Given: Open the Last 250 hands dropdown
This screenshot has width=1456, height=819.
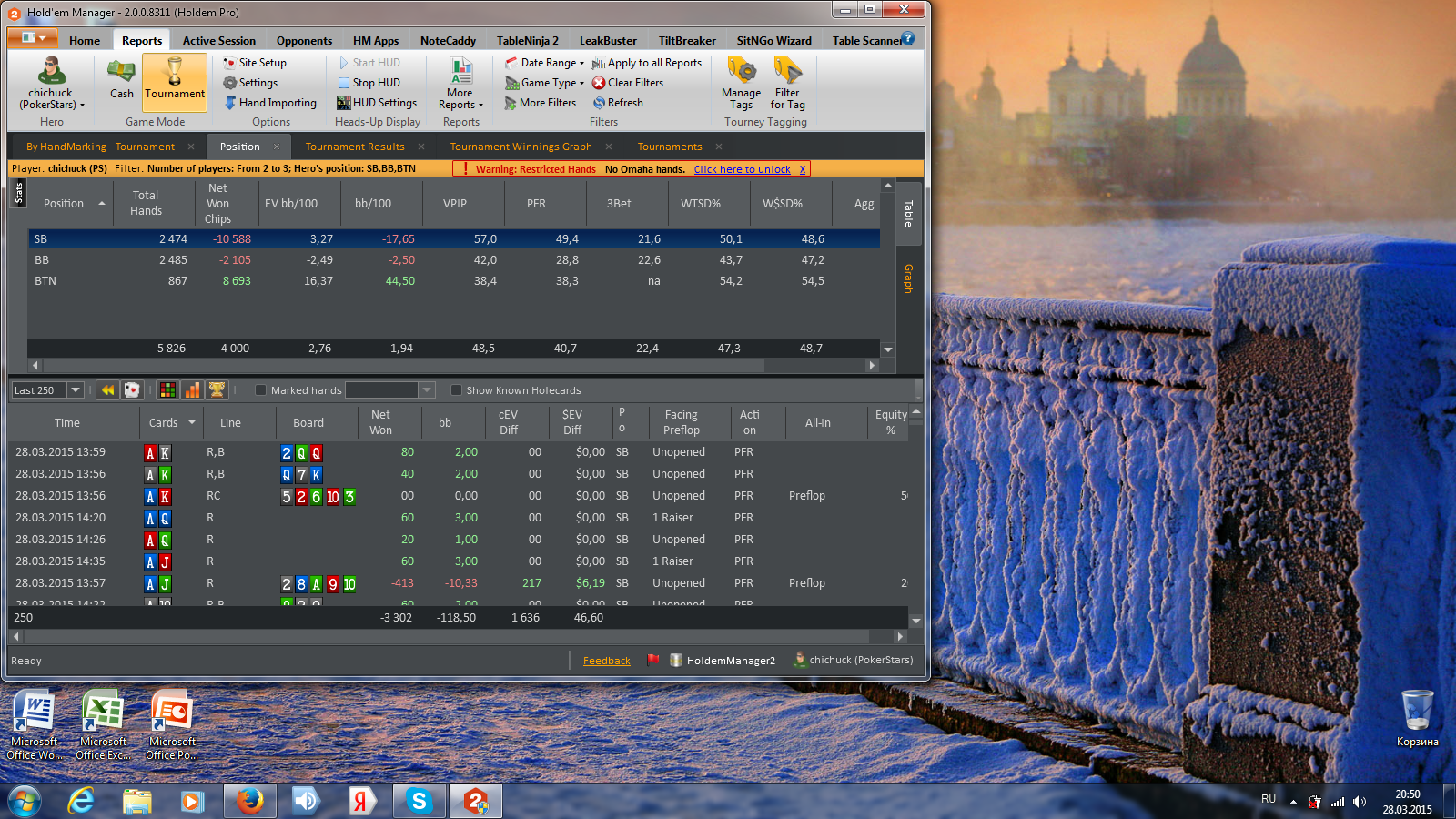Looking at the screenshot, I should coord(76,390).
